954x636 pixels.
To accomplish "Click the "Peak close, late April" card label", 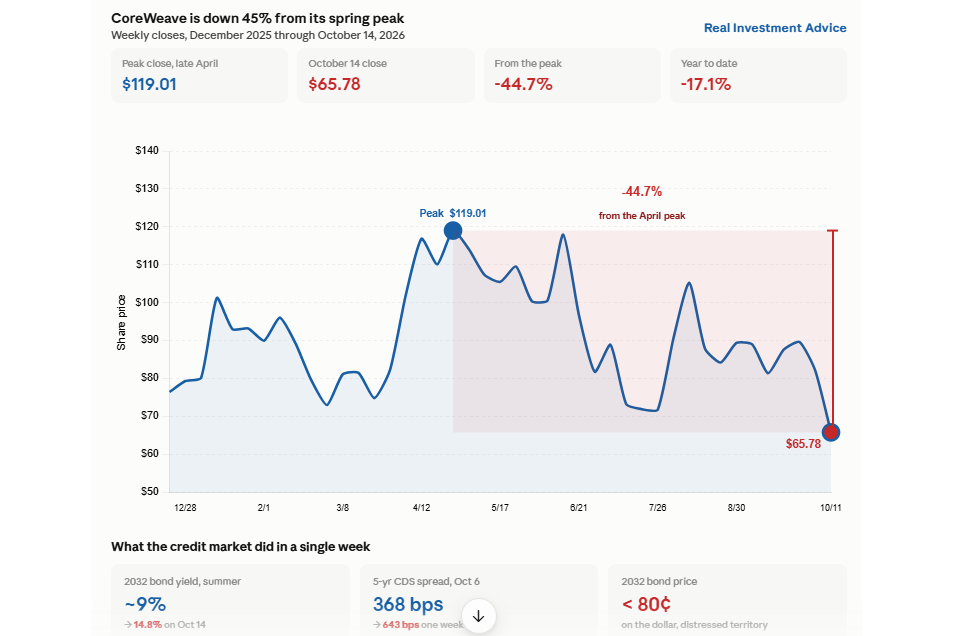I will point(170,63).
